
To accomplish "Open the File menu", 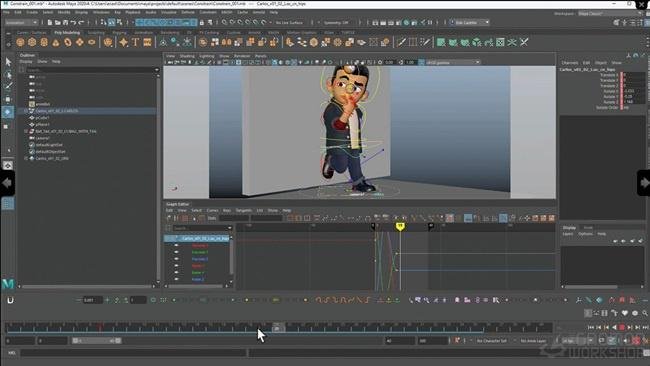I will click(x=7, y=12).
